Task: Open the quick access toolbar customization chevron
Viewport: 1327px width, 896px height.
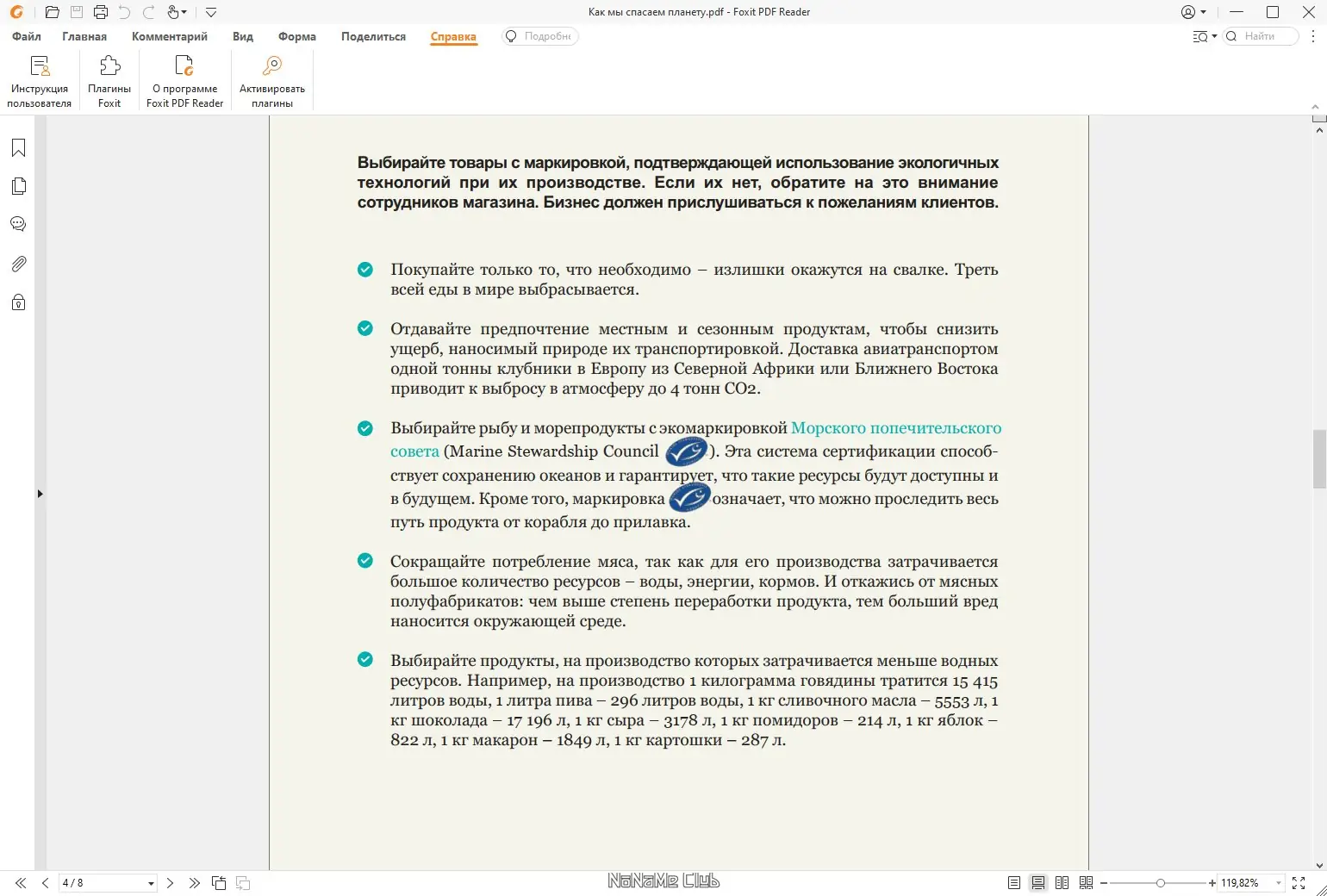Action: point(211,12)
